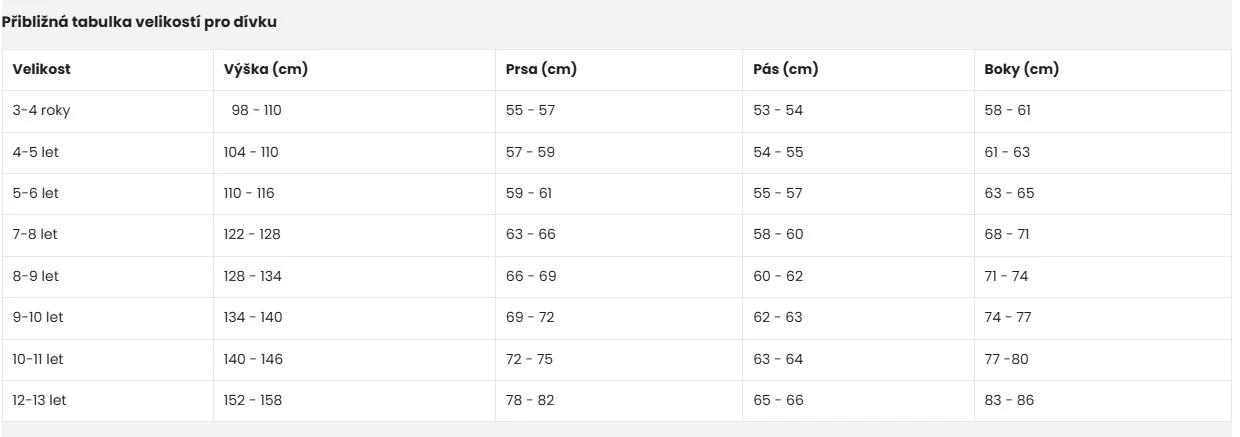Select hips value '77 -80' for 10-11 let
This screenshot has height=437, width=1240.
(1007, 359)
